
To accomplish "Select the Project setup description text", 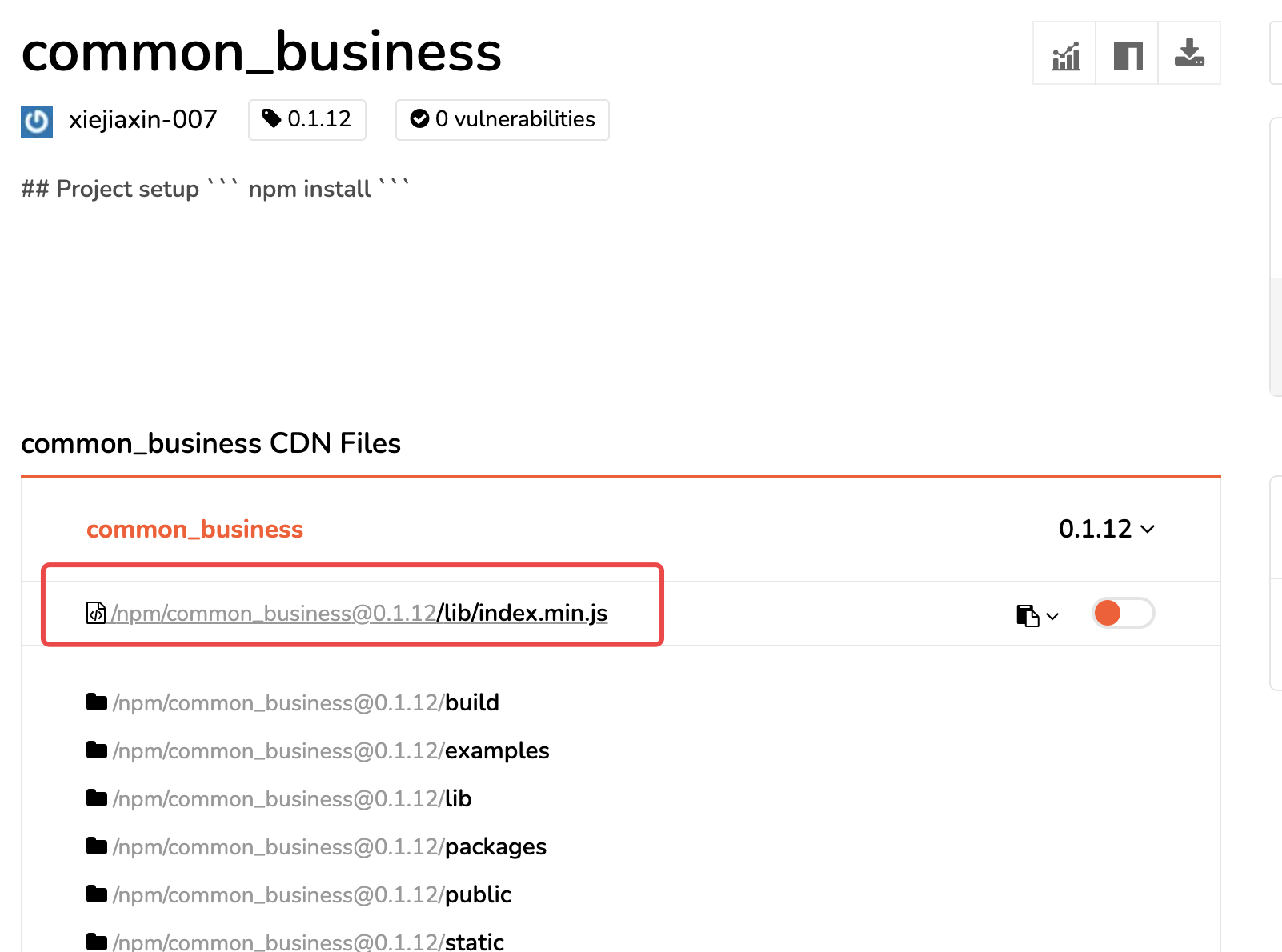I will tap(215, 189).
